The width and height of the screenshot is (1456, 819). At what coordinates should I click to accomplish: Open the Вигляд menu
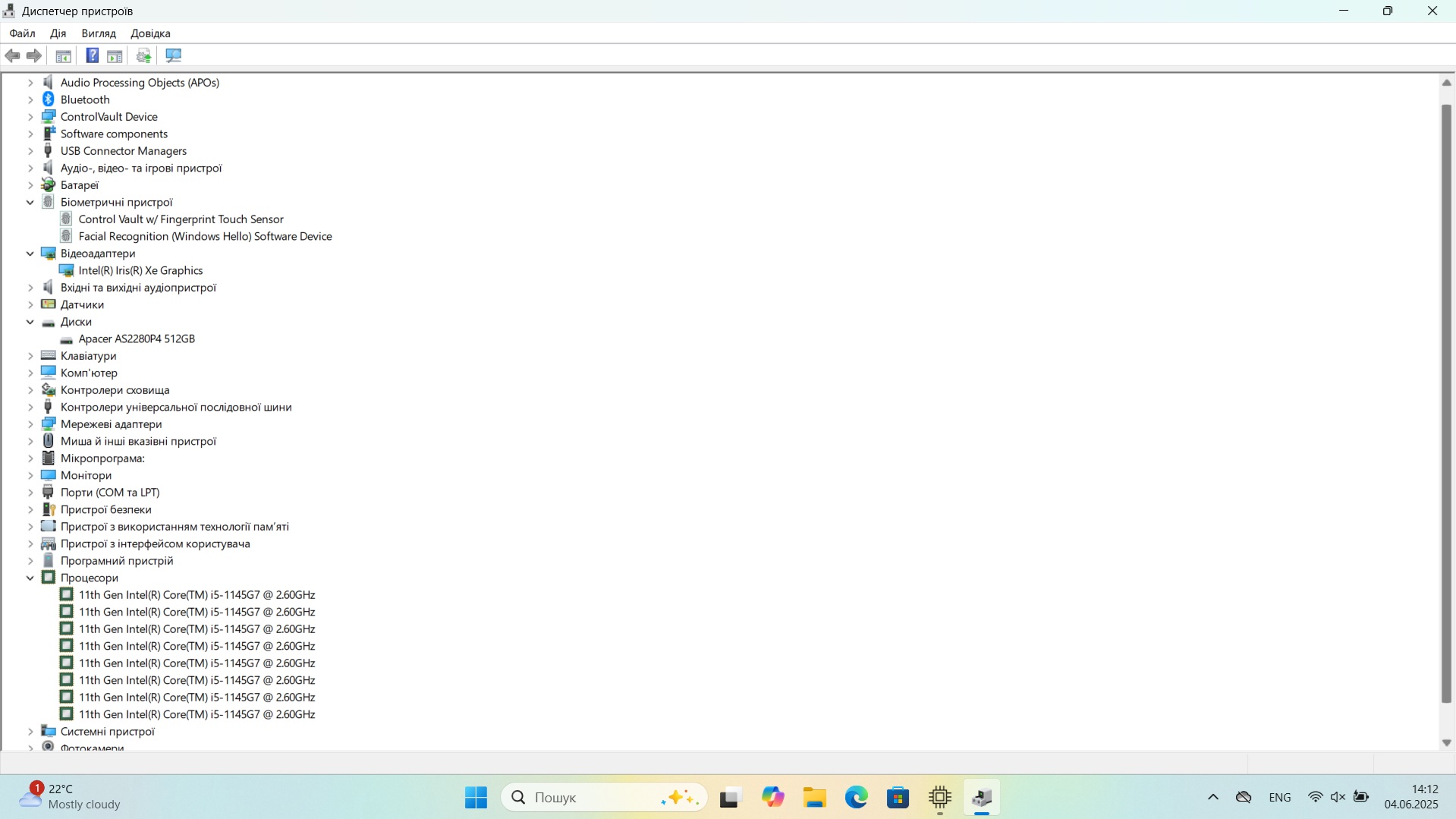tap(99, 33)
